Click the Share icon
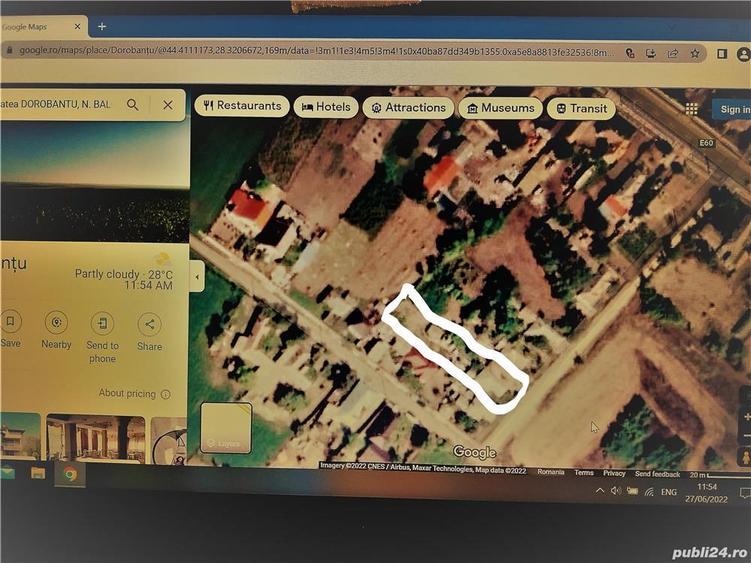The width and height of the screenshot is (751, 563). pyautogui.click(x=149, y=323)
